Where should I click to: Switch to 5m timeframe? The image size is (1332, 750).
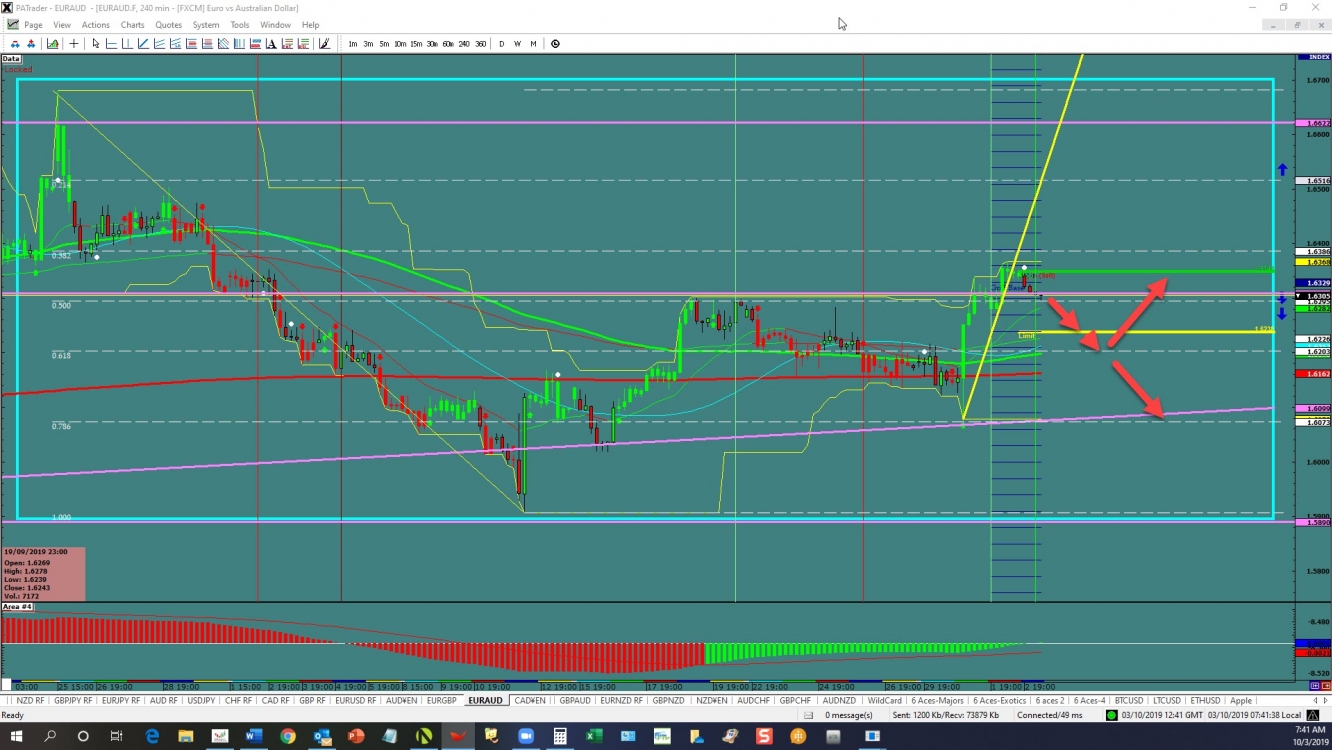click(384, 44)
